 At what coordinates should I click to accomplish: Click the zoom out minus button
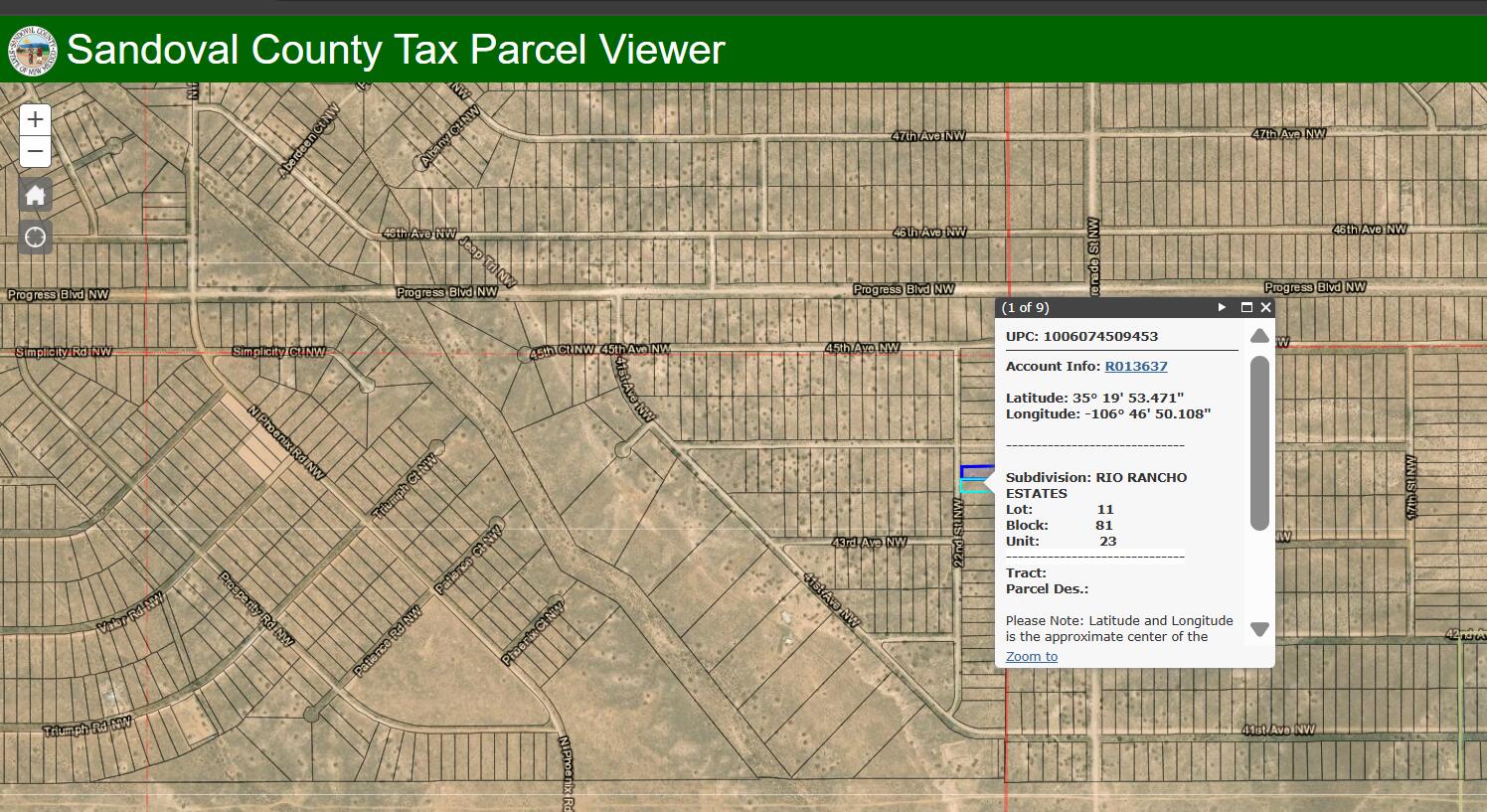[35, 152]
